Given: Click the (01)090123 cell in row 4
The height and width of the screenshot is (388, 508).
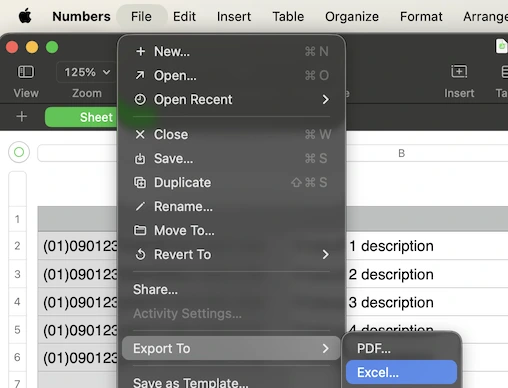Looking at the screenshot, I should [78, 302].
